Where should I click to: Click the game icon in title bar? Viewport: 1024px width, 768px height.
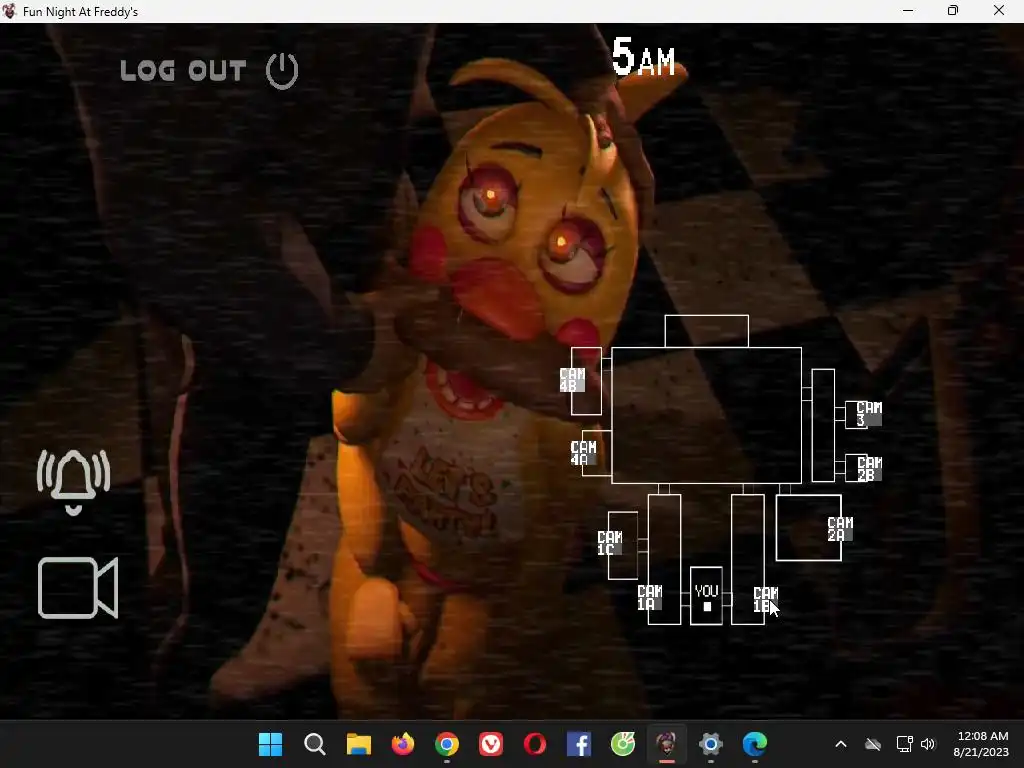tap(9, 11)
